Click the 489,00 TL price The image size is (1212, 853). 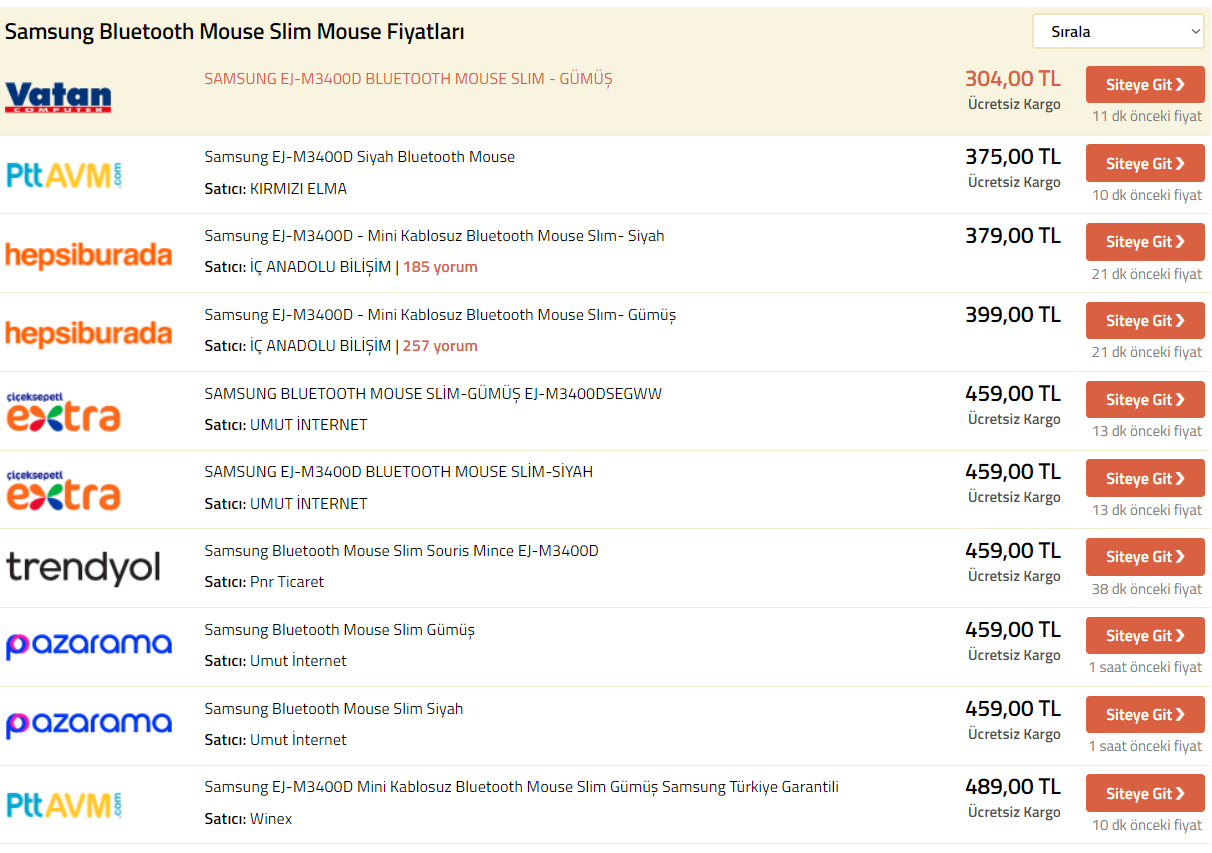[1013, 787]
